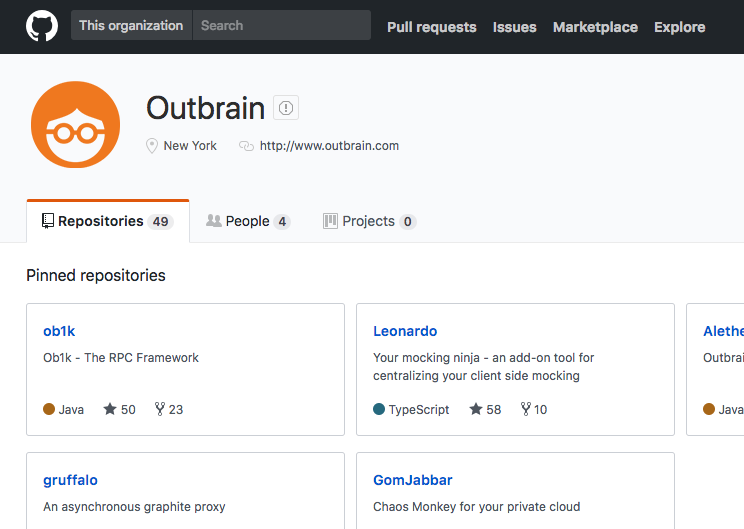Open the GomJabbar repository link

pos(413,480)
